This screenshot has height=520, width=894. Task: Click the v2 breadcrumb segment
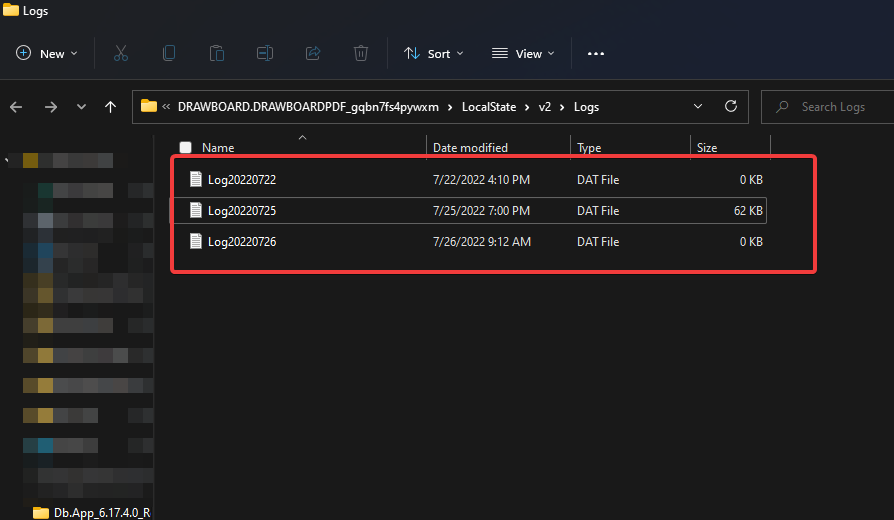[x=544, y=107]
